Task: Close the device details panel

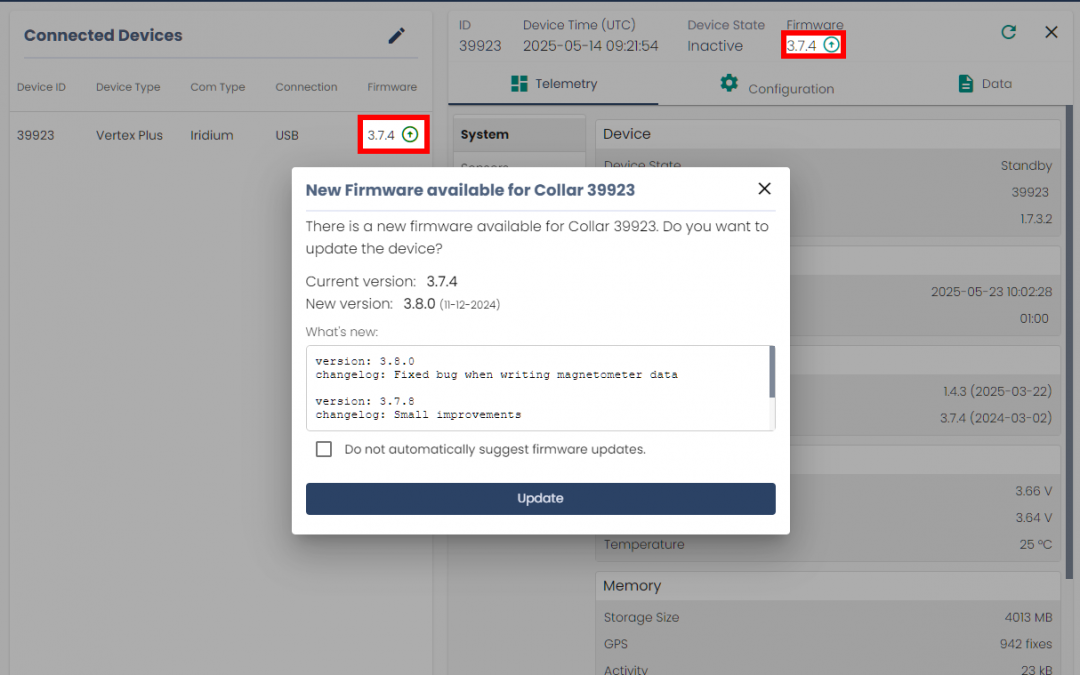Action: click(x=1051, y=32)
